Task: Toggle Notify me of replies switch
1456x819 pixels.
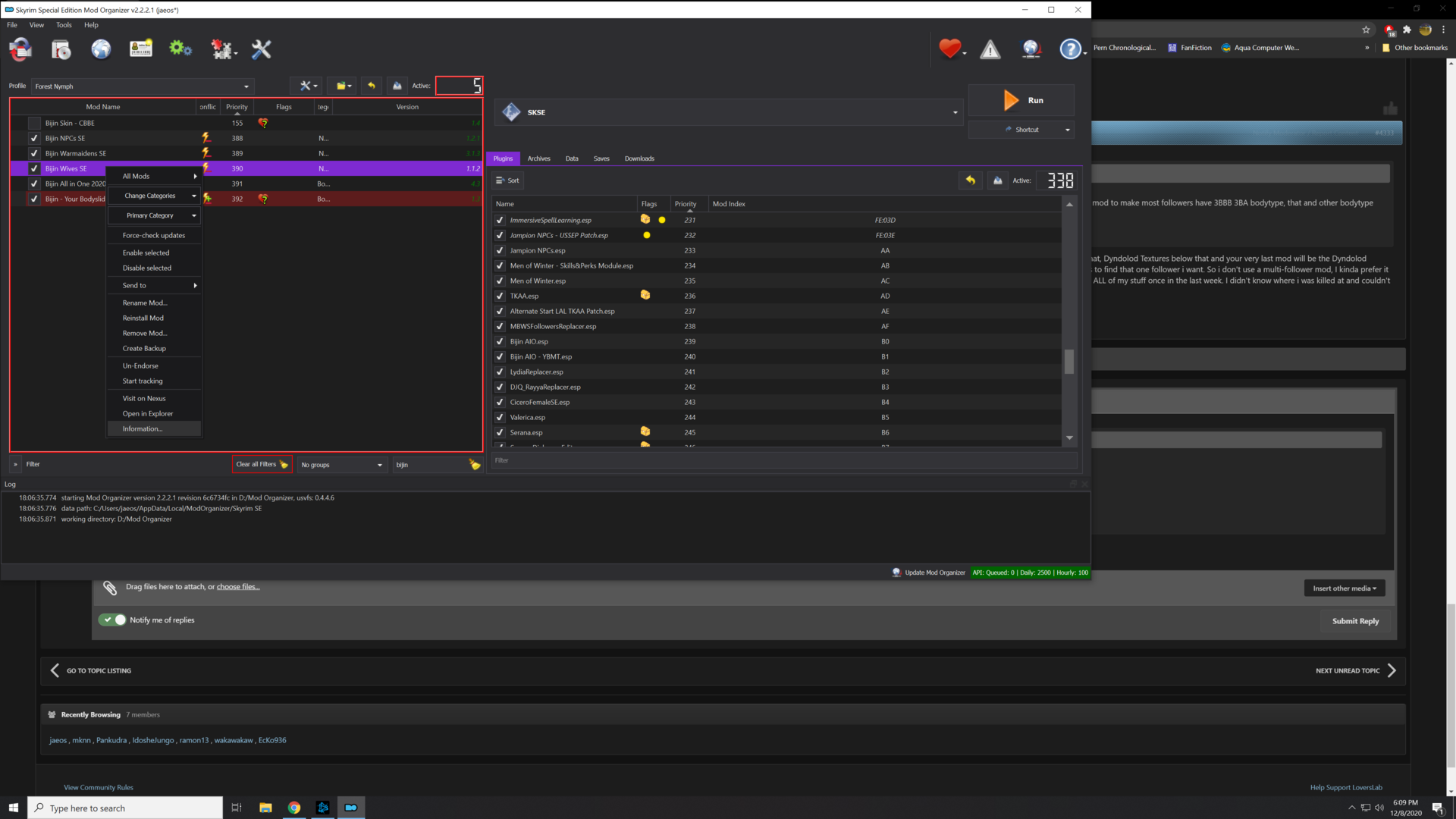Action: click(112, 620)
